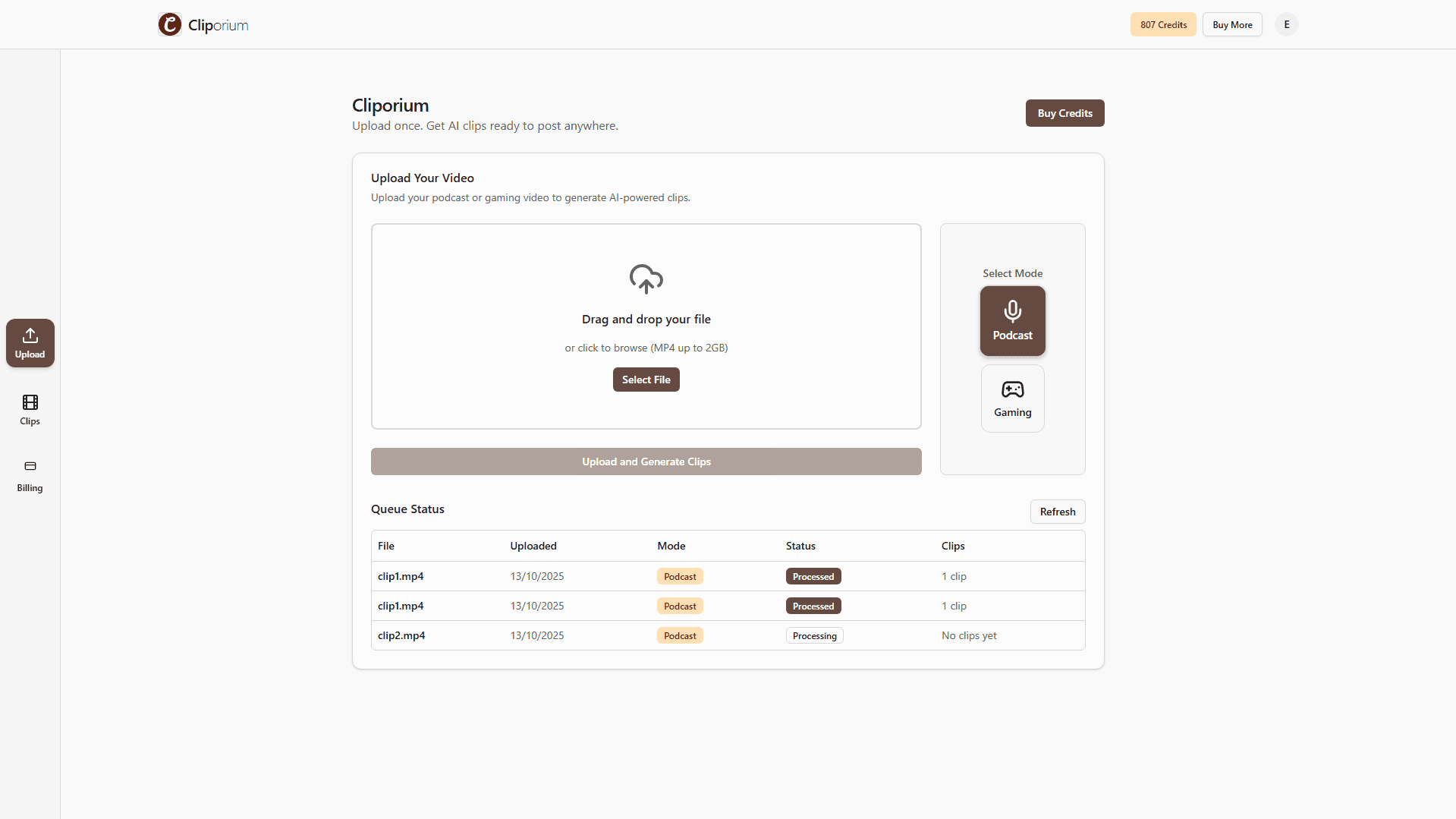The height and width of the screenshot is (819, 1456).
Task: Select Podcast as the clip mode
Action: tap(1012, 320)
